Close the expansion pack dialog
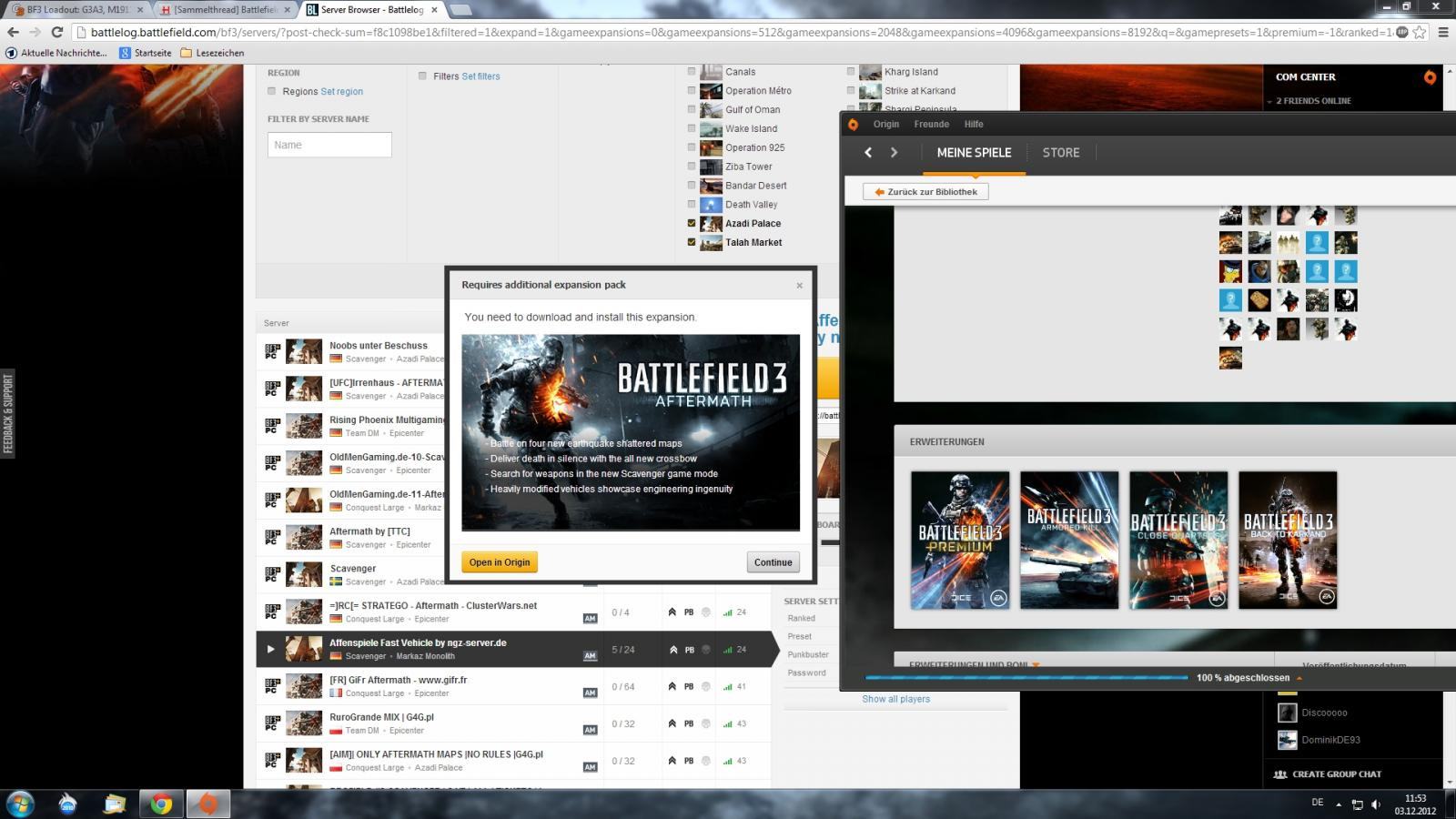1456x819 pixels. (799, 286)
